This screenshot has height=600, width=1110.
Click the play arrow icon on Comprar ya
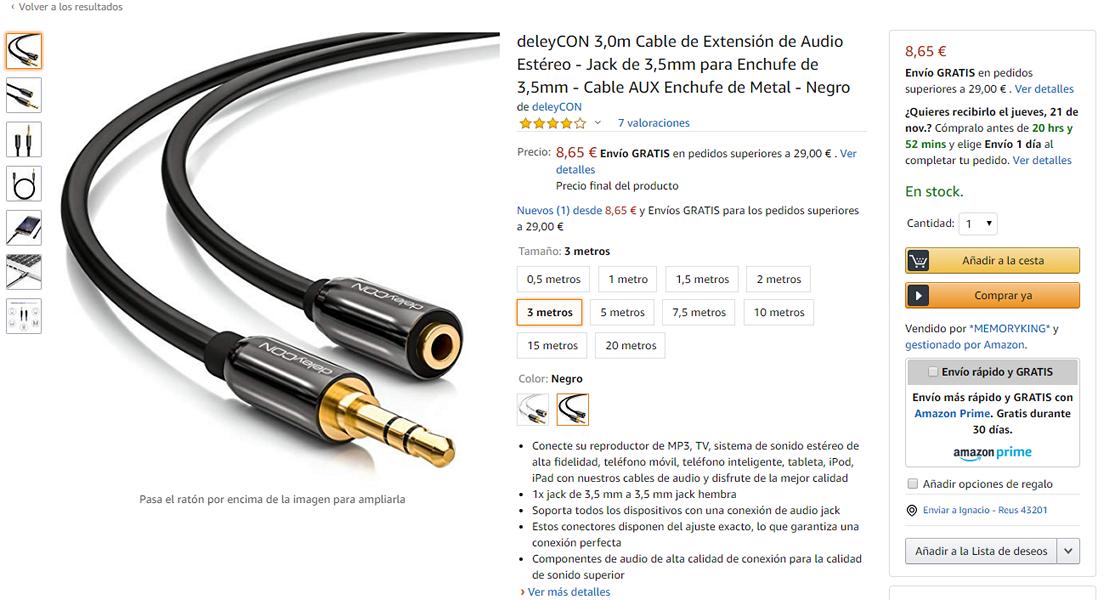coord(918,296)
